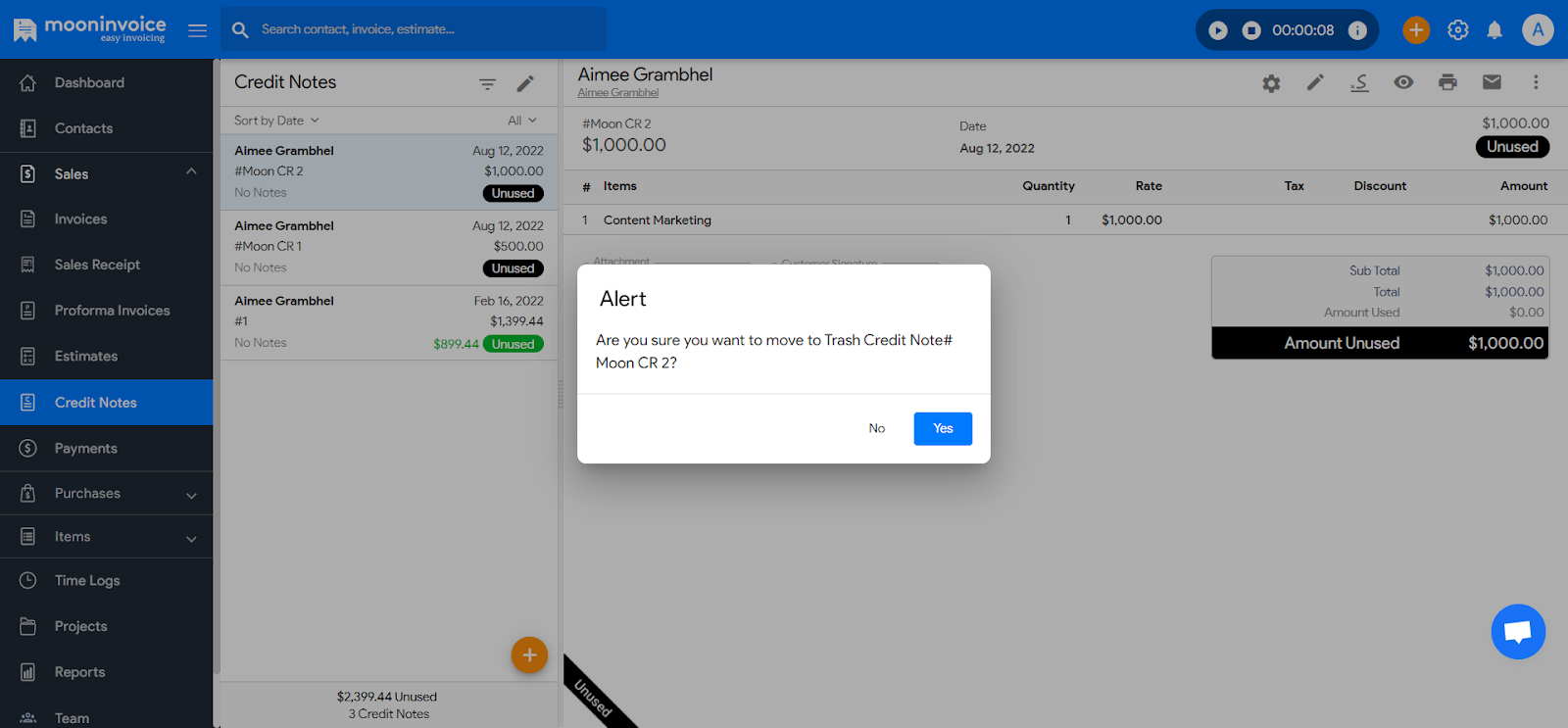Open Estimates page
The height and width of the screenshot is (728, 1568).
coord(106,357)
